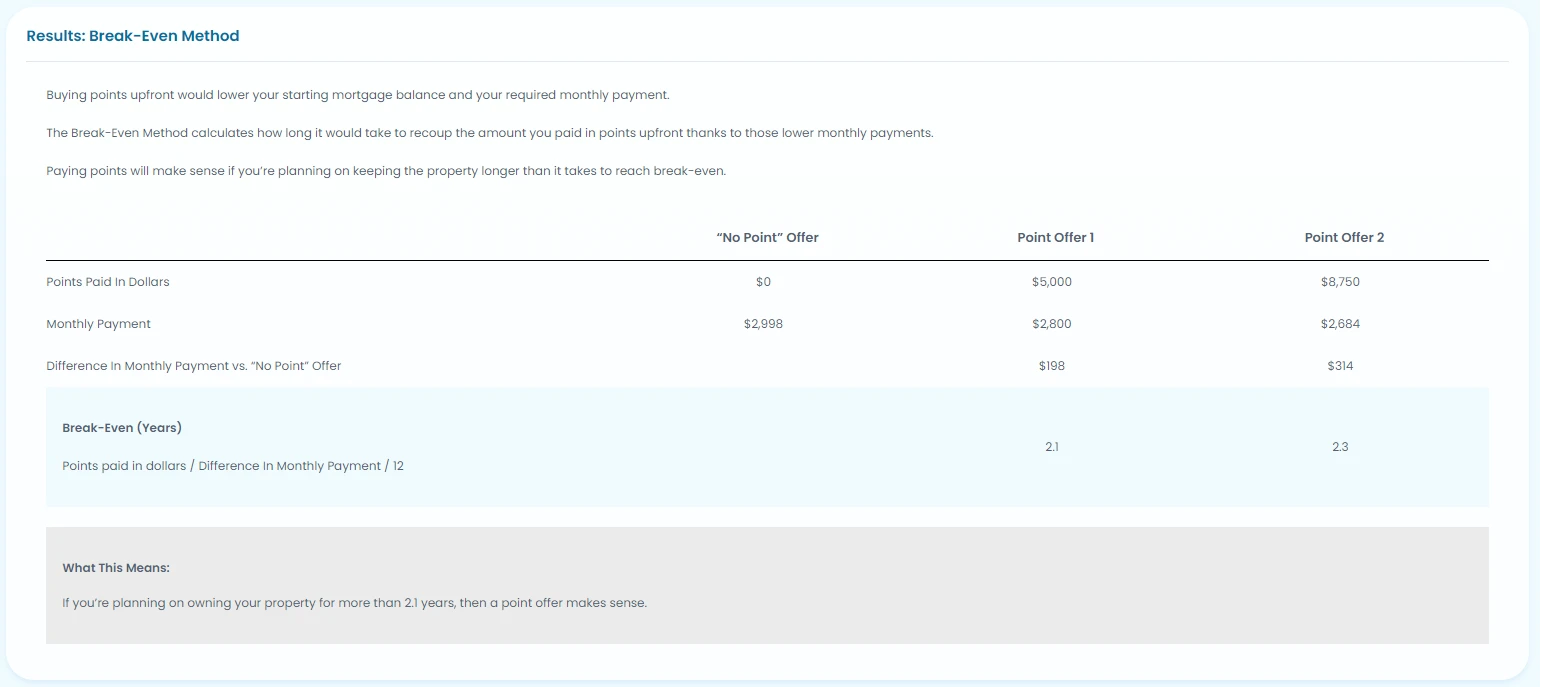Click the Break-Even (Years) label

122,428
